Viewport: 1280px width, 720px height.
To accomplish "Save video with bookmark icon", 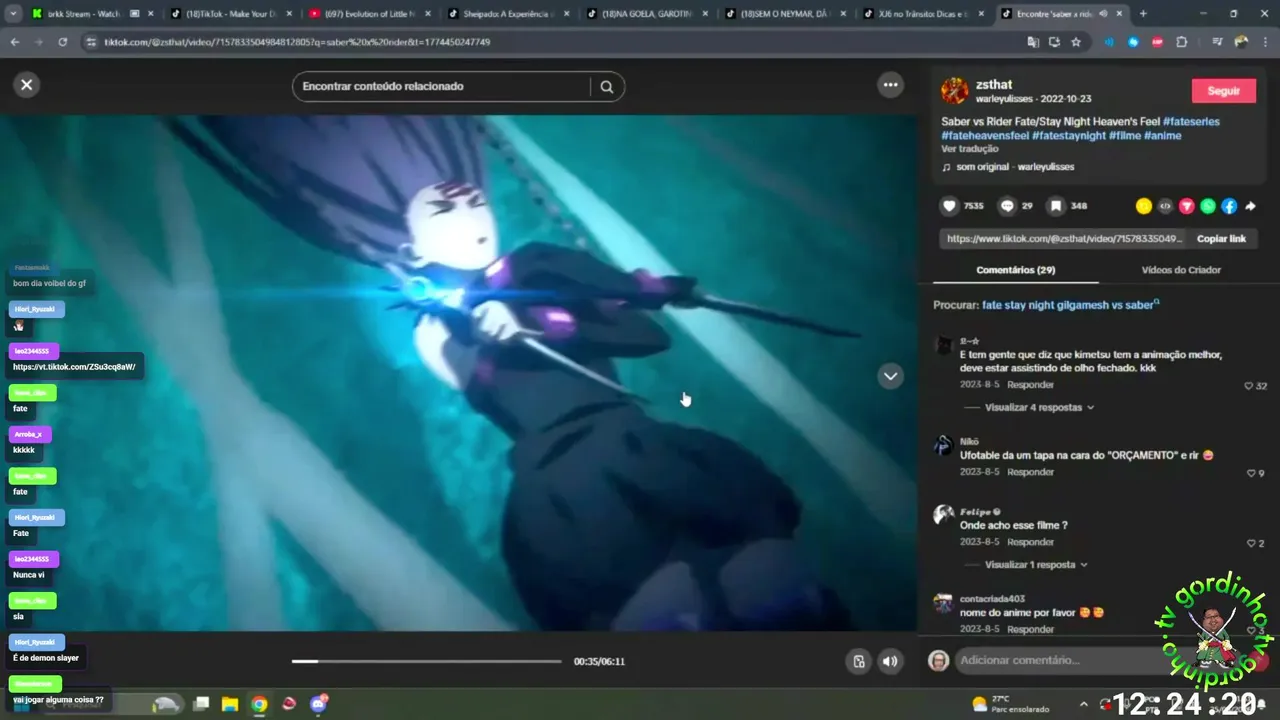I will click(1056, 206).
